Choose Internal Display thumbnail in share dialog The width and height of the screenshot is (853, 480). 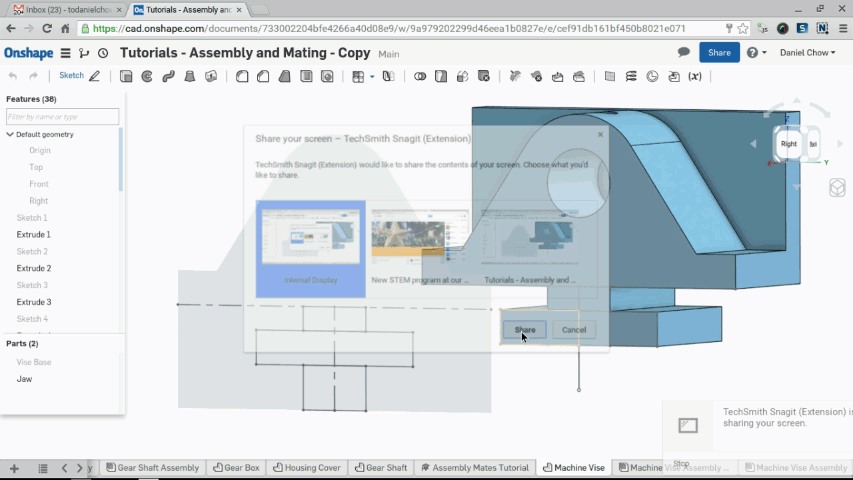(x=311, y=249)
